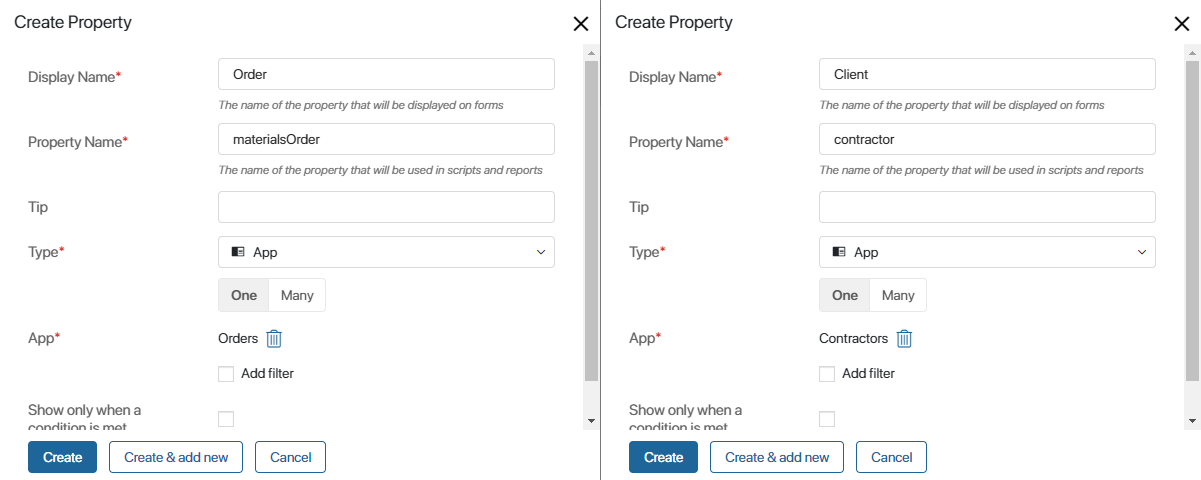This screenshot has width=1201, height=480.
Task: Delete the Orders app selection trash icon
Action: 274,339
